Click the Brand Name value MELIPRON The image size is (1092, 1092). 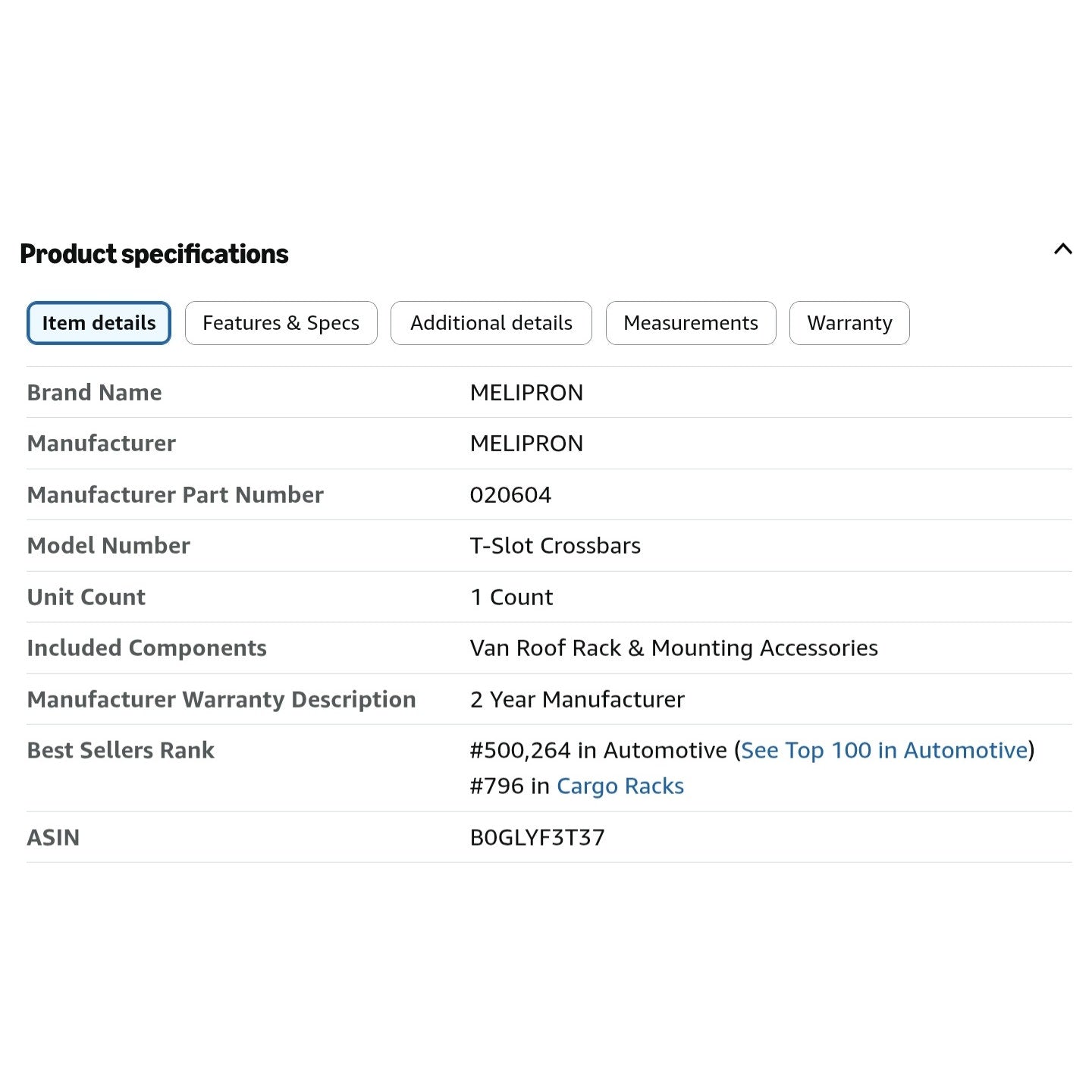(526, 393)
